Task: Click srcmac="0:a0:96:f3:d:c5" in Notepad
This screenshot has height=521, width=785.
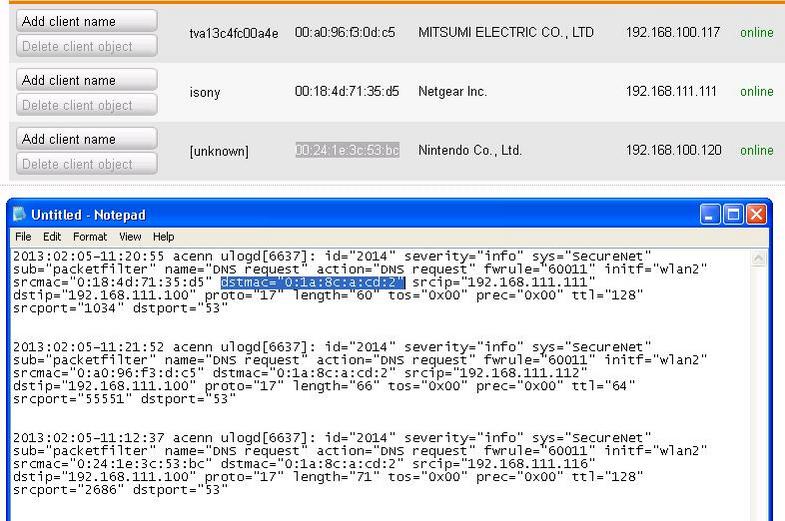Action: (x=108, y=373)
